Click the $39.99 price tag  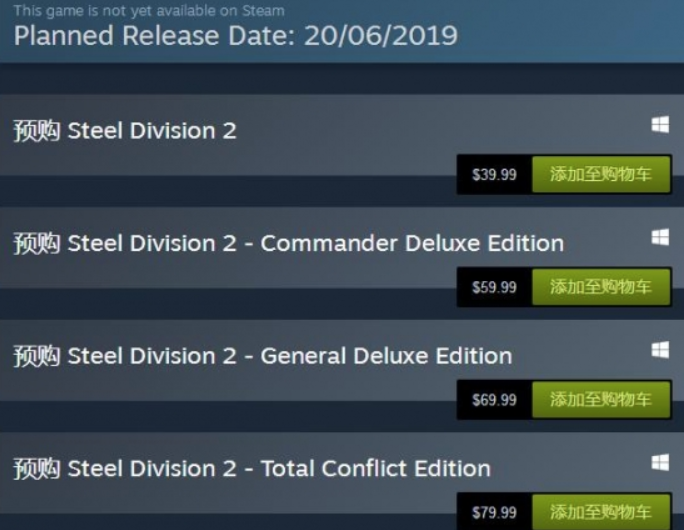494,175
